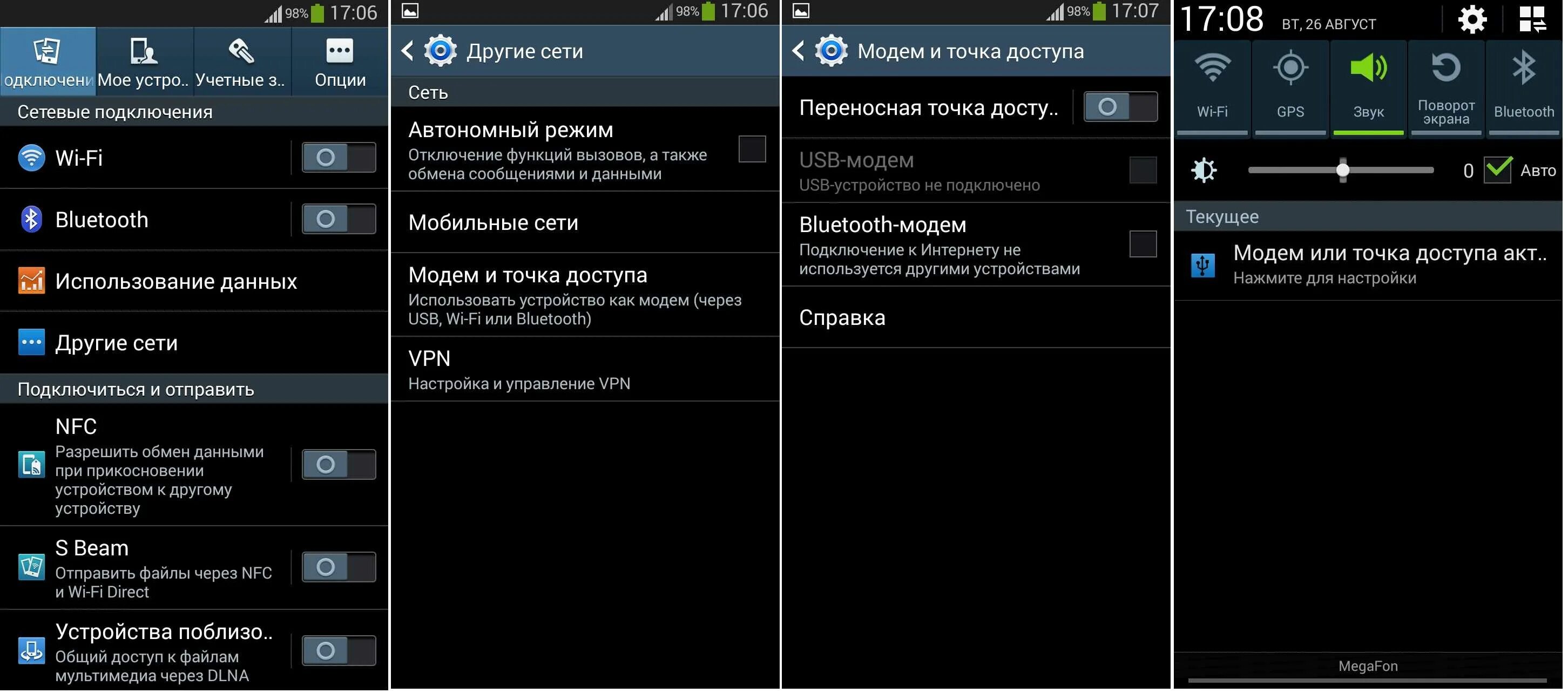This screenshot has width=1568, height=693.
Task: Toggle Wi-Fi on or off
Action: tap(339, 157)
